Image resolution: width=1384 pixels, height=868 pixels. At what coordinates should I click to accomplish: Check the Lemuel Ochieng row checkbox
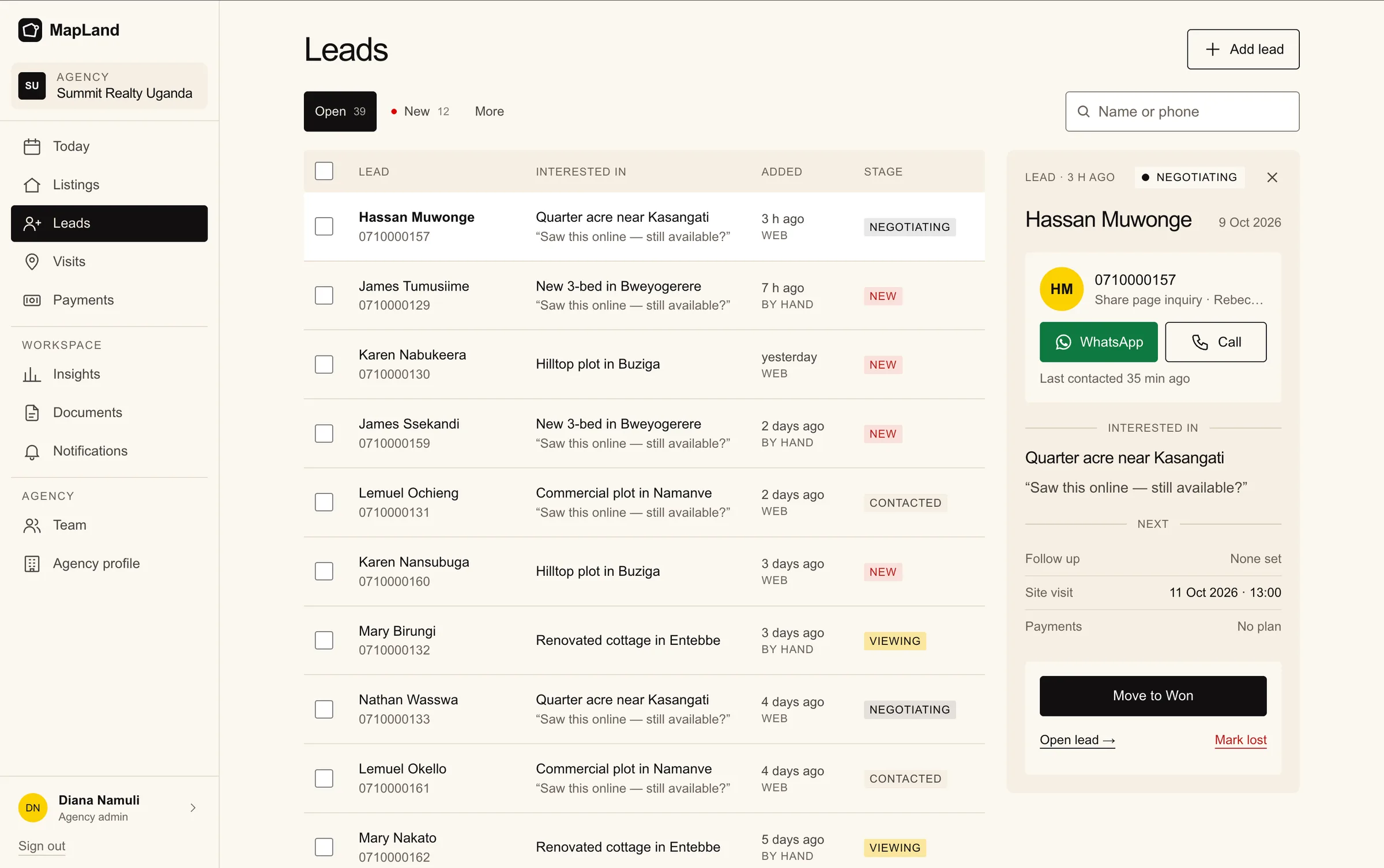point(324,502)
